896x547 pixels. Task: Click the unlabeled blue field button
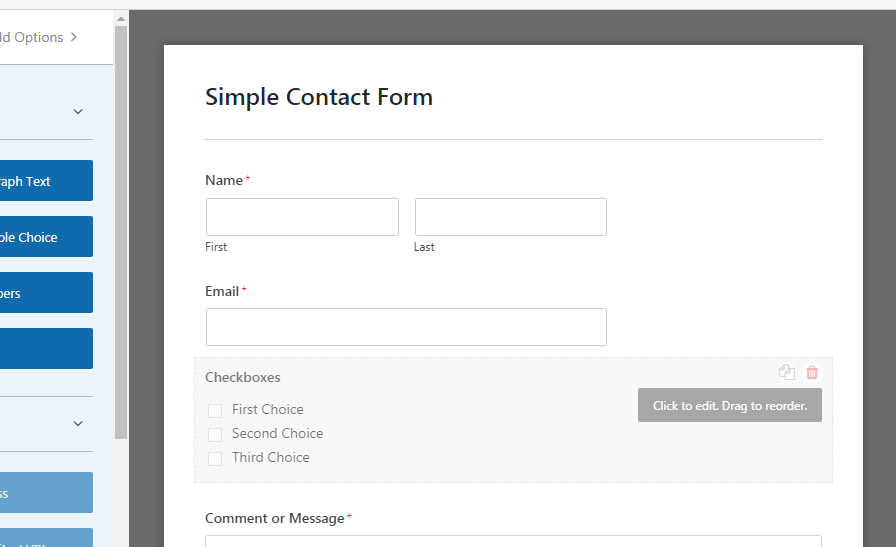click(46, 349)
